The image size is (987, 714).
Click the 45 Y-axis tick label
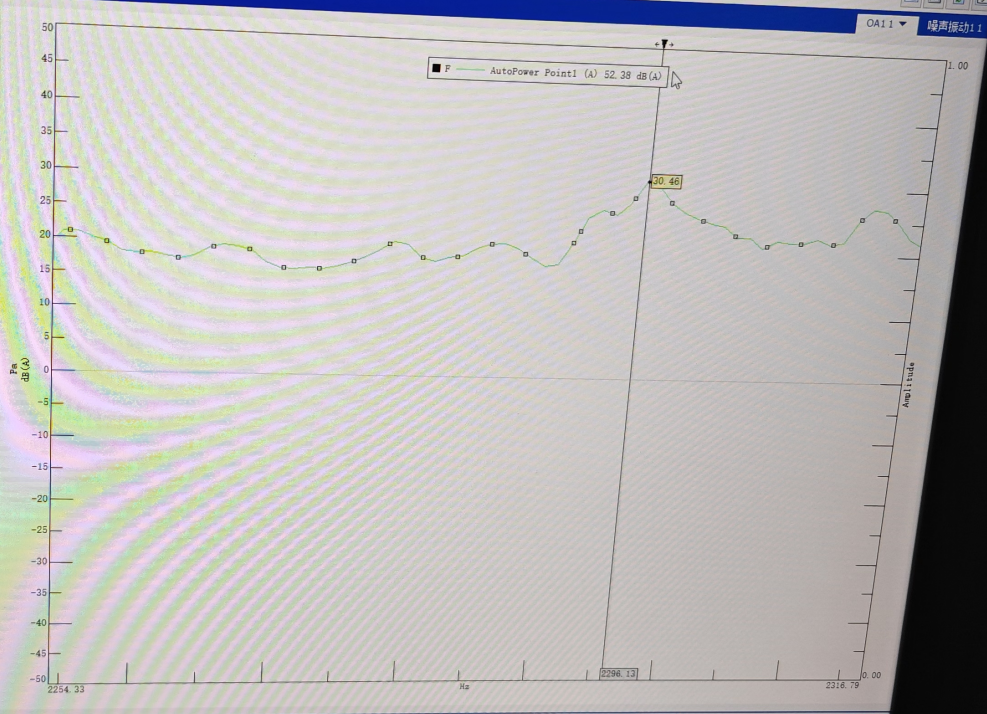[x=47, y=59]
